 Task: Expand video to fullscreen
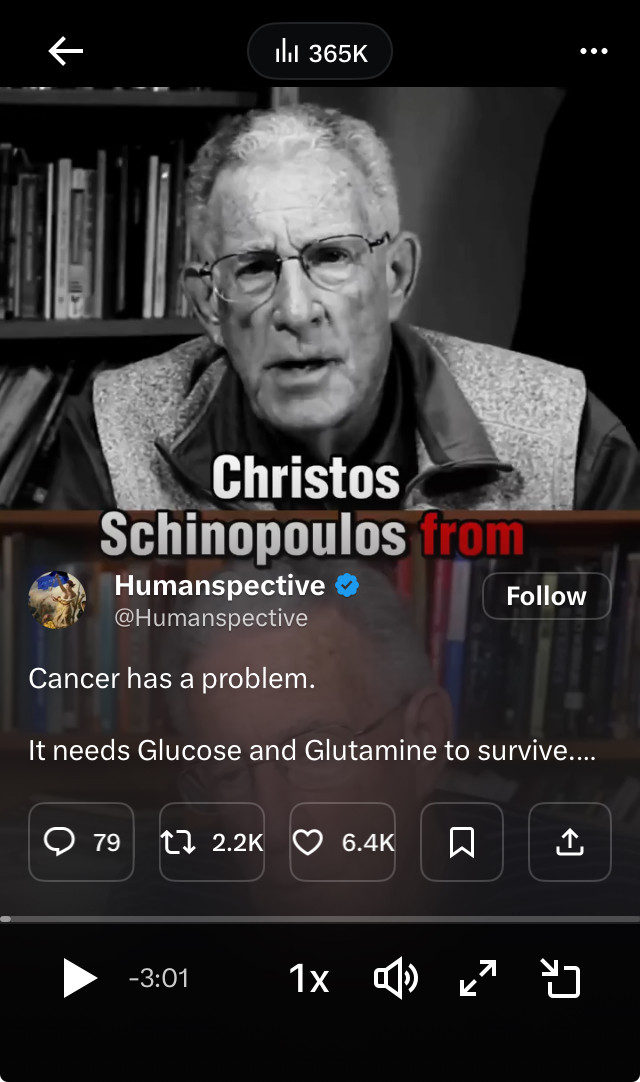pyautogui.click(x=478, y=978)
